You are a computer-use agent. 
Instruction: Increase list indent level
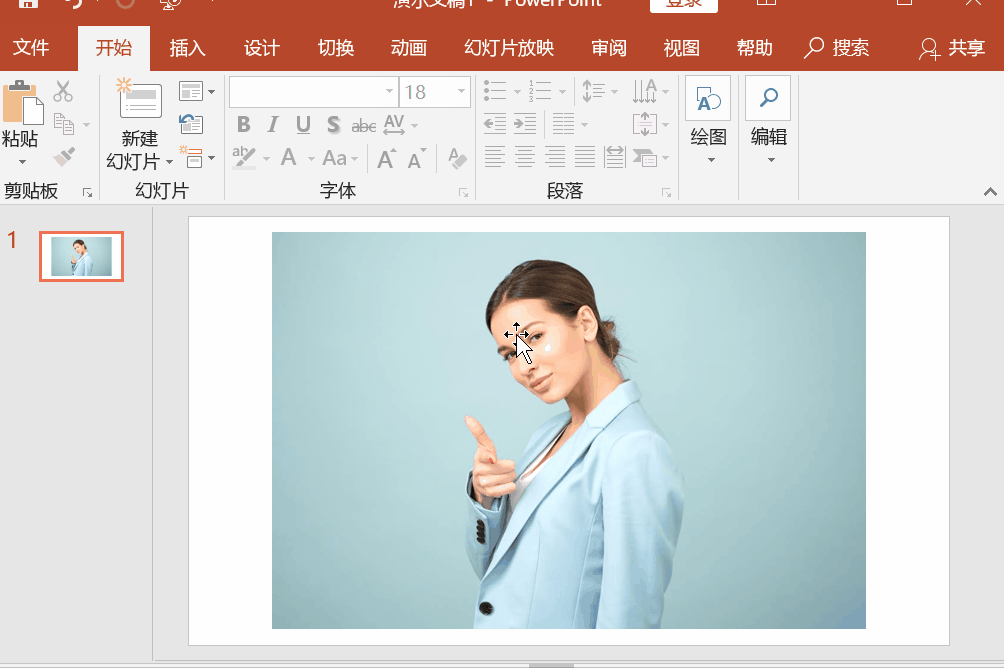coord(525,124)
